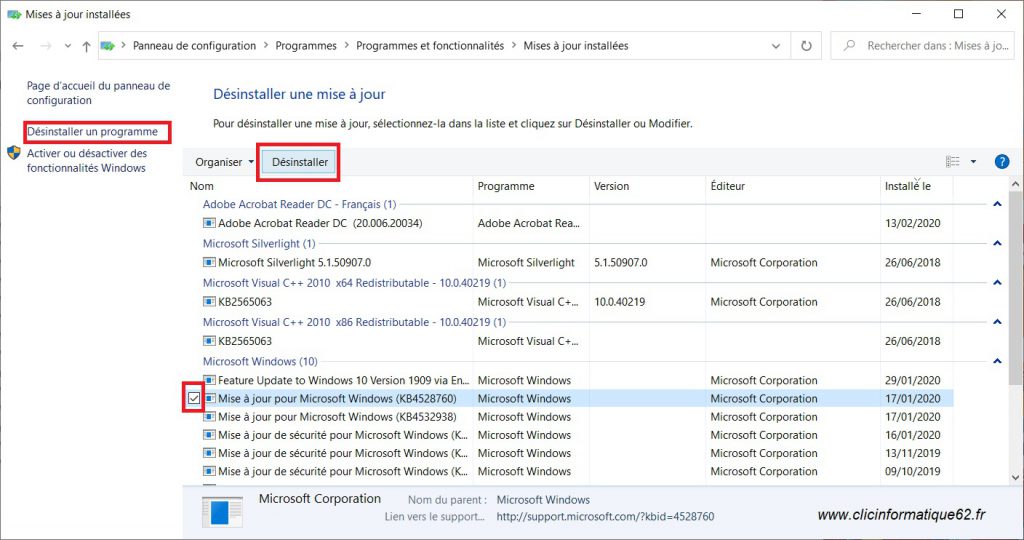This screenshot has height=540, width=1024.
Task: Open address bar history dropdown
Action: [x=776, y=46]
